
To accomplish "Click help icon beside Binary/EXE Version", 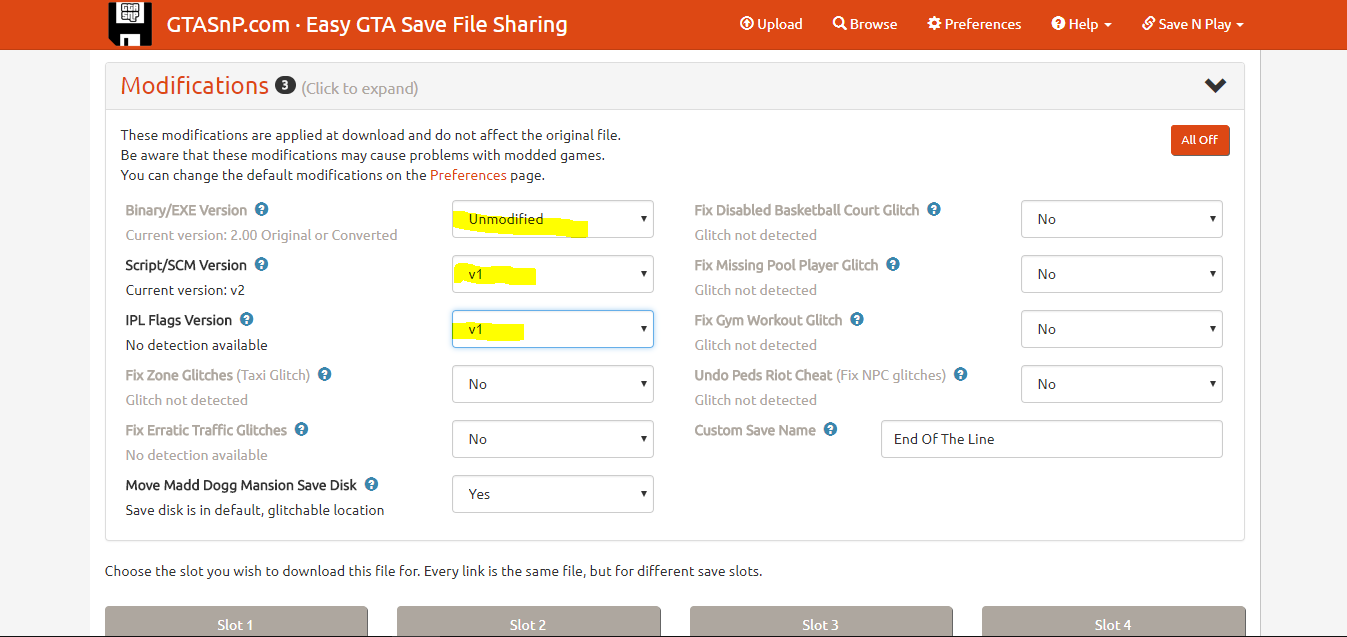I will click(x=261, y=210).
